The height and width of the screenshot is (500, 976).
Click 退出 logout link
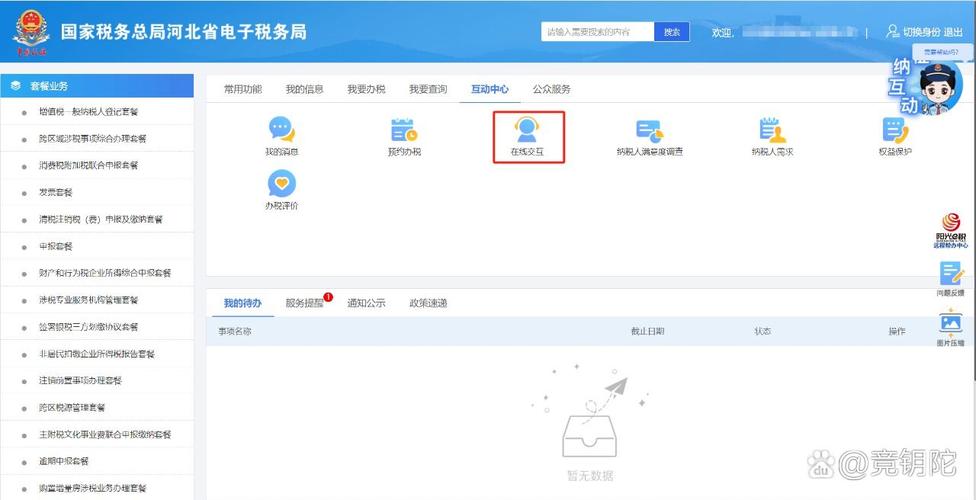click(953, 32)
